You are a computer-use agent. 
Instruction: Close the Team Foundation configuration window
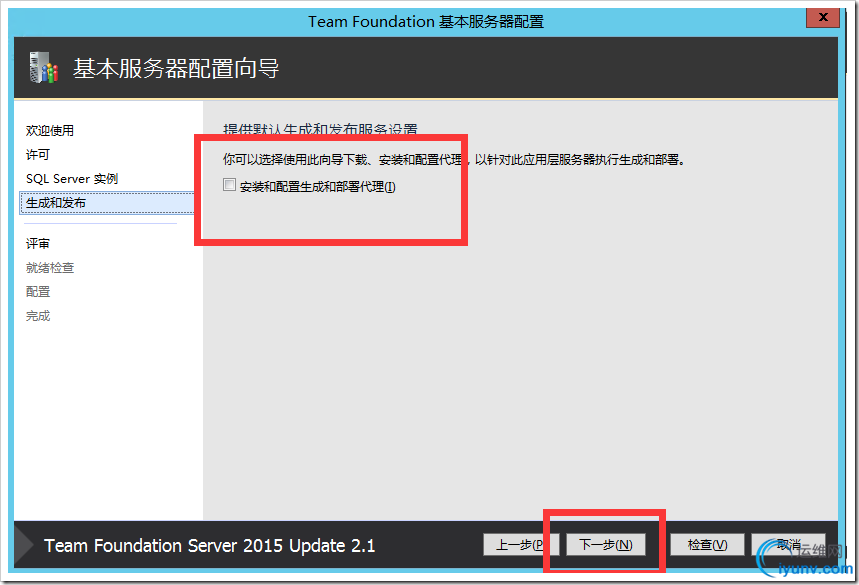click(x=823, y=17)
